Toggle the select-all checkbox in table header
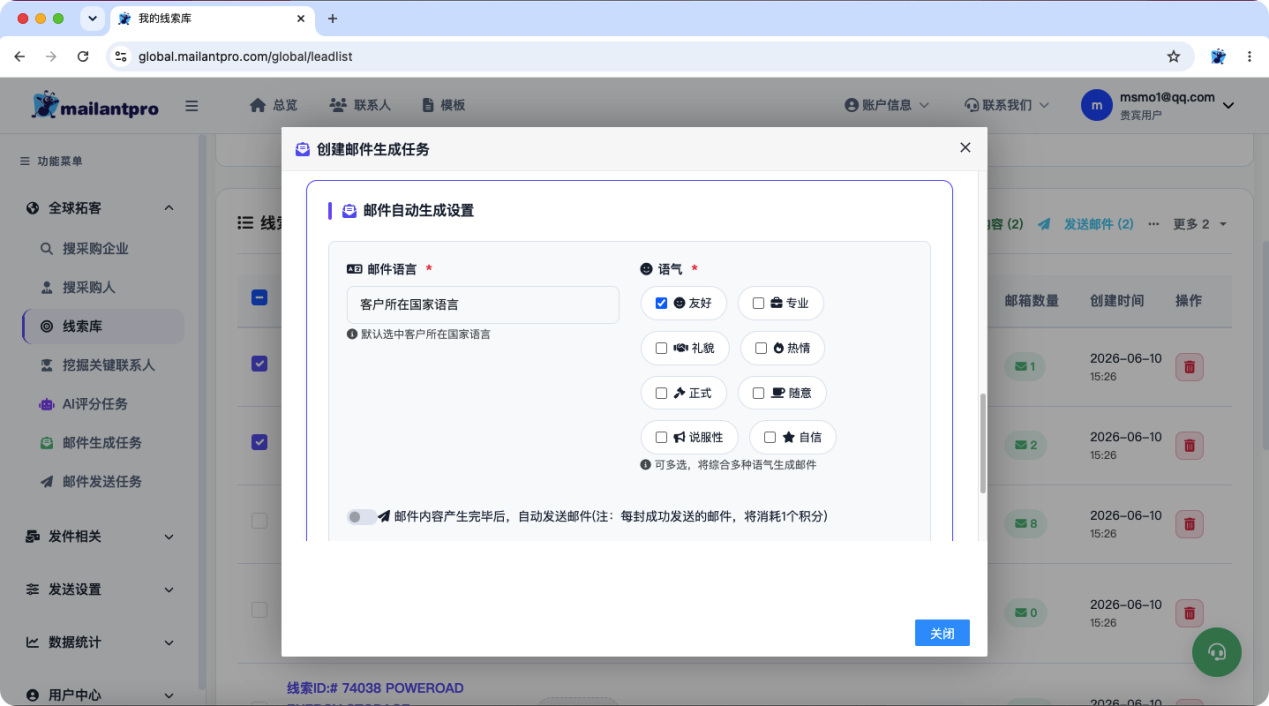This screenshot has width=1269, height=706. click(x=259, y=297)
